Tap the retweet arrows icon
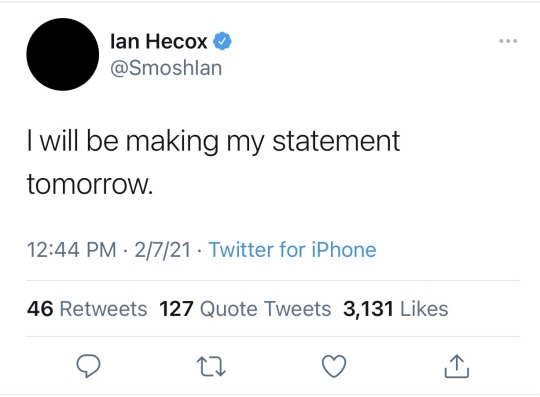The height and width of the screenshot is (397, 540). point(211,367)
